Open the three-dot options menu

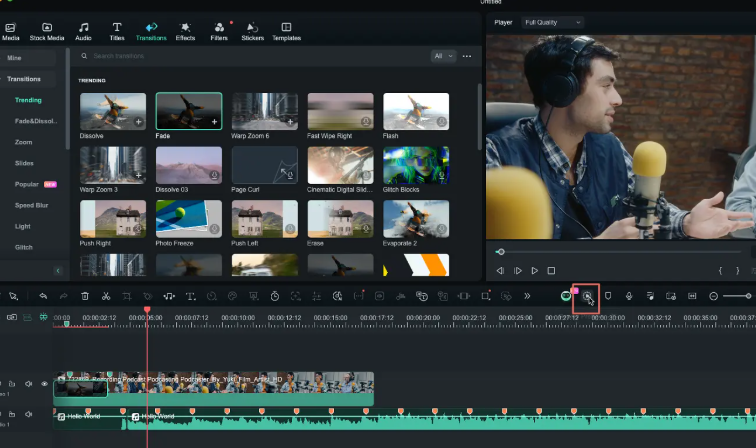(x=467, y=56)
